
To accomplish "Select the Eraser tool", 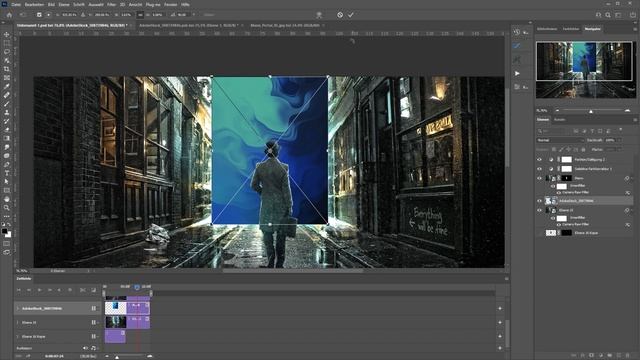I will click(7, 130).
